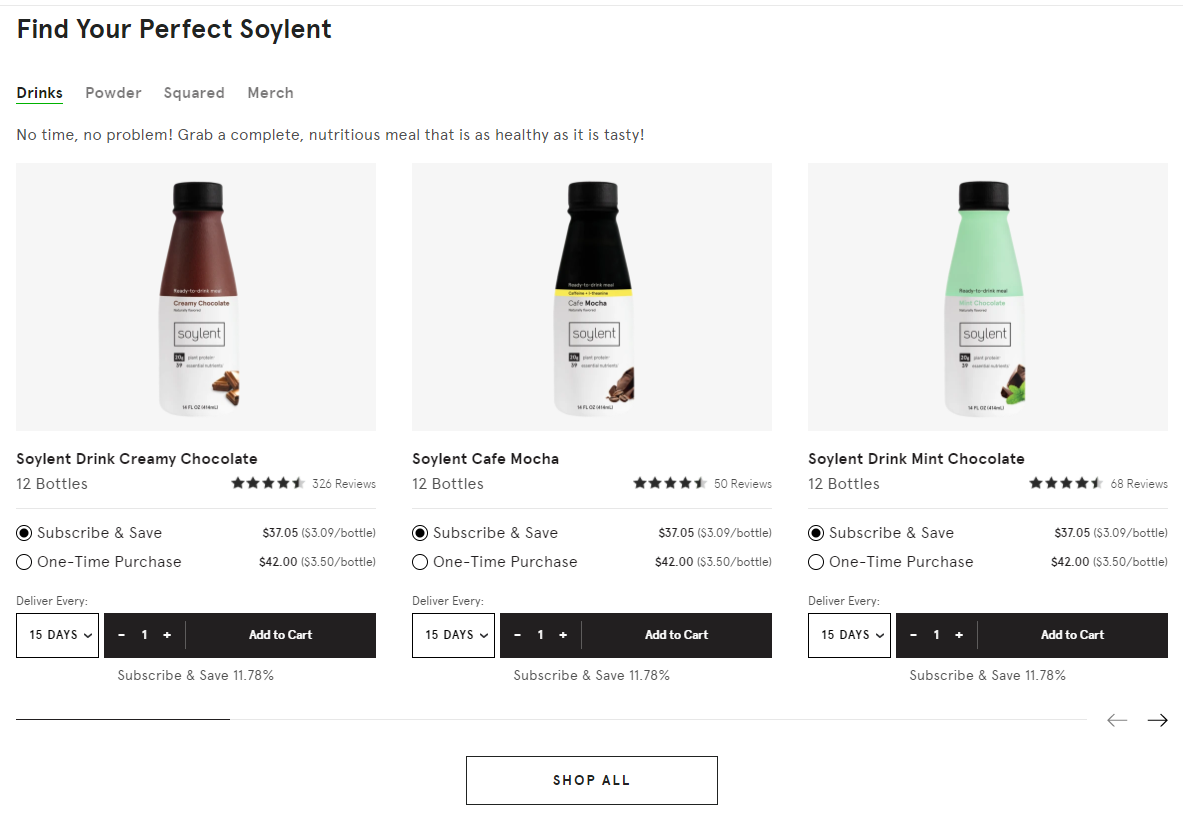The height and width of the screenshot is (815, 1183).
Task: Open Deliver Every dropdown for Mint Chocolate
Action: click(x=849, y=635)
